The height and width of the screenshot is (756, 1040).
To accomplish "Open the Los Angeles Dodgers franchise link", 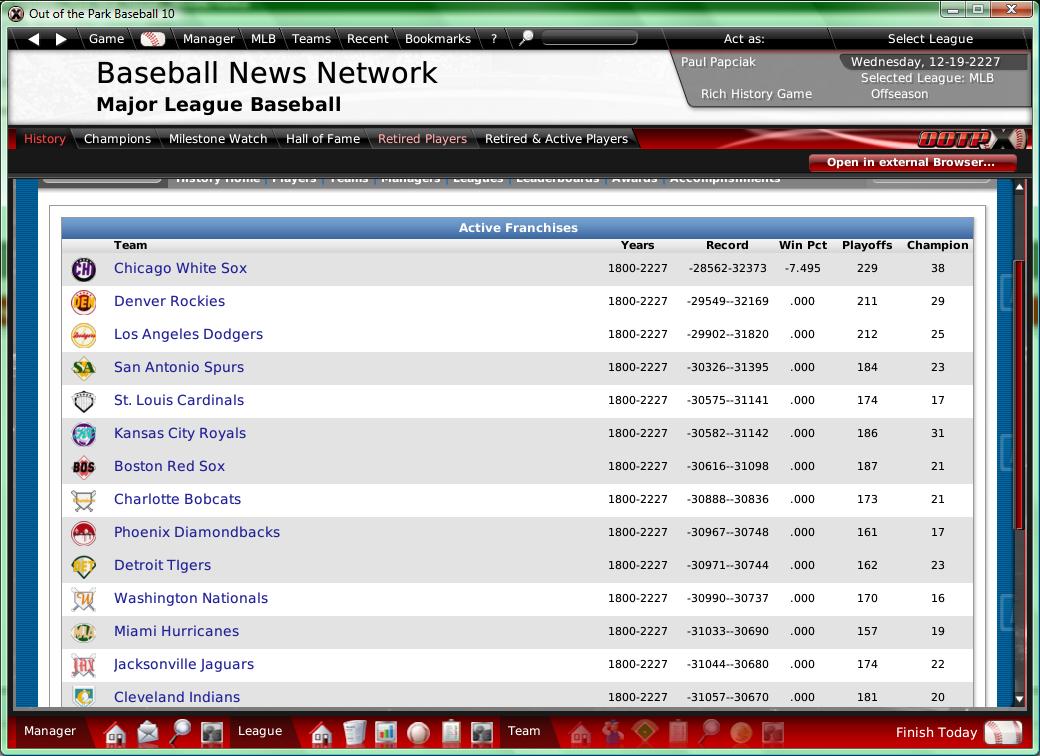I will (188, 334).
